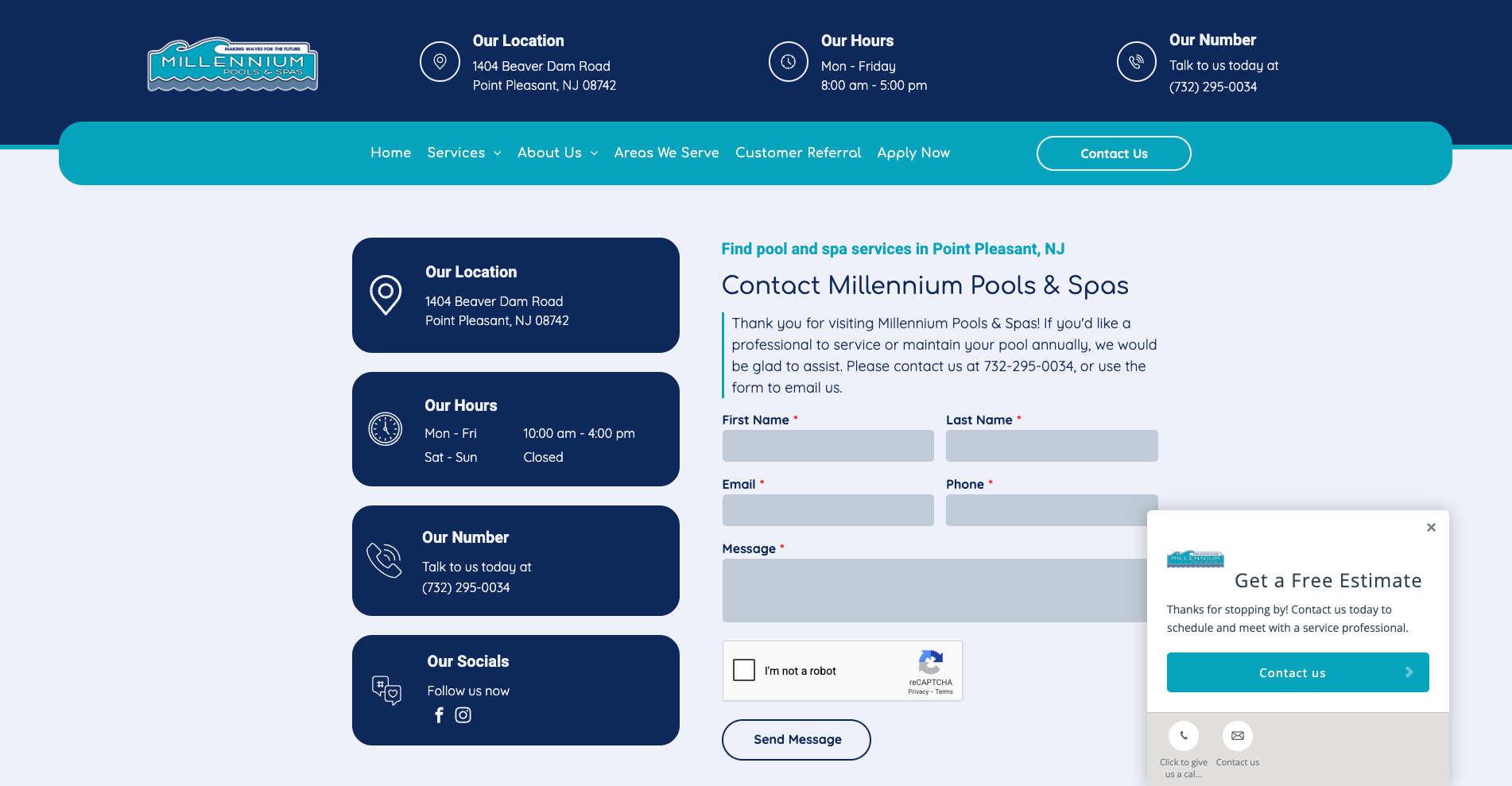Image resolution: width=1512 pixels, height=786 pixels.
Task: Click the Millennium Pools & Spas logo
Action: point(232,64)
